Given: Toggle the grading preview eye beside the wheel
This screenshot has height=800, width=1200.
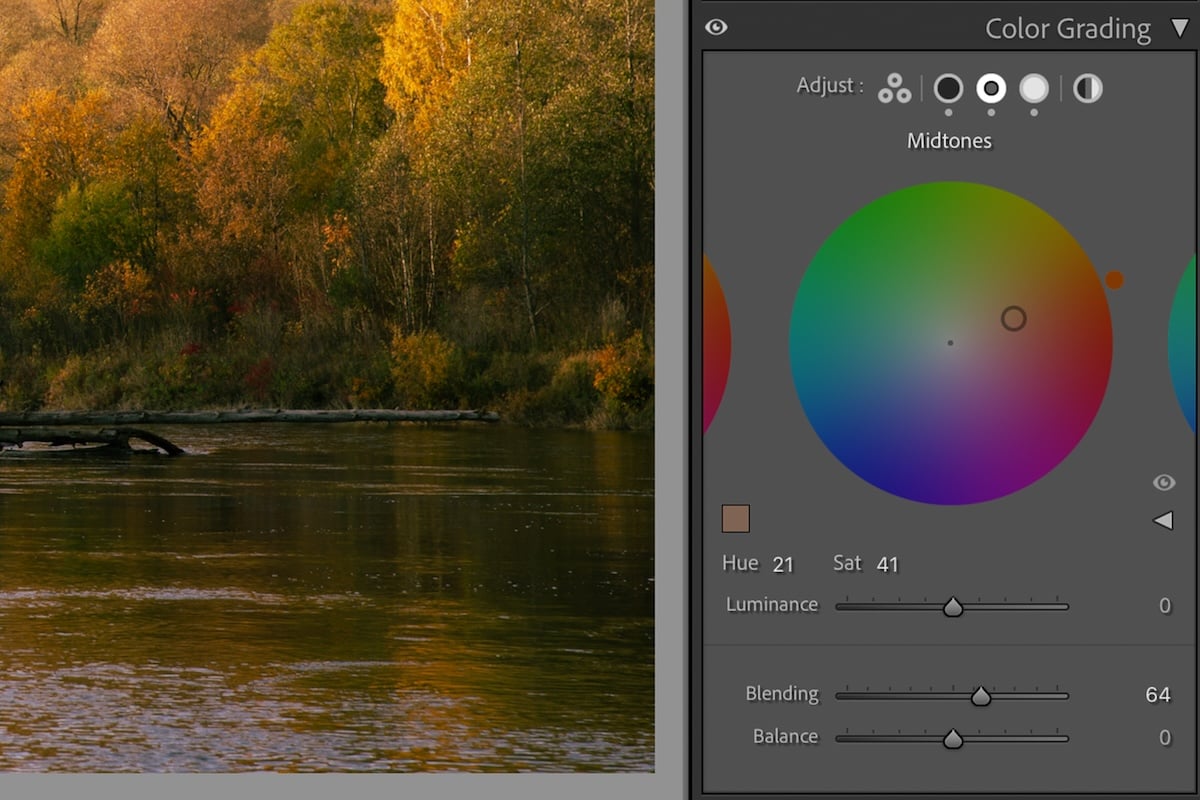Looking at the screenshot, I should (x=1164, y=482).
